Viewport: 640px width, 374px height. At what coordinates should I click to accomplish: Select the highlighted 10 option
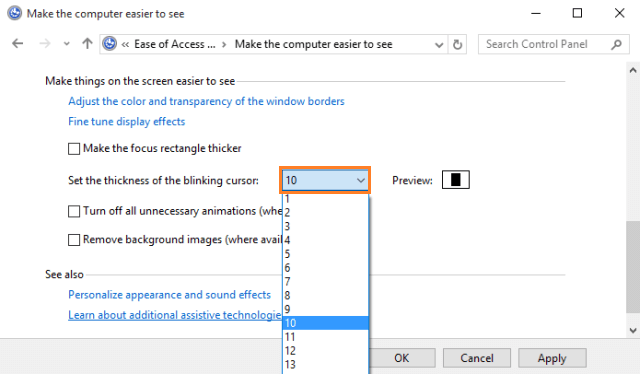pos(325,323)
